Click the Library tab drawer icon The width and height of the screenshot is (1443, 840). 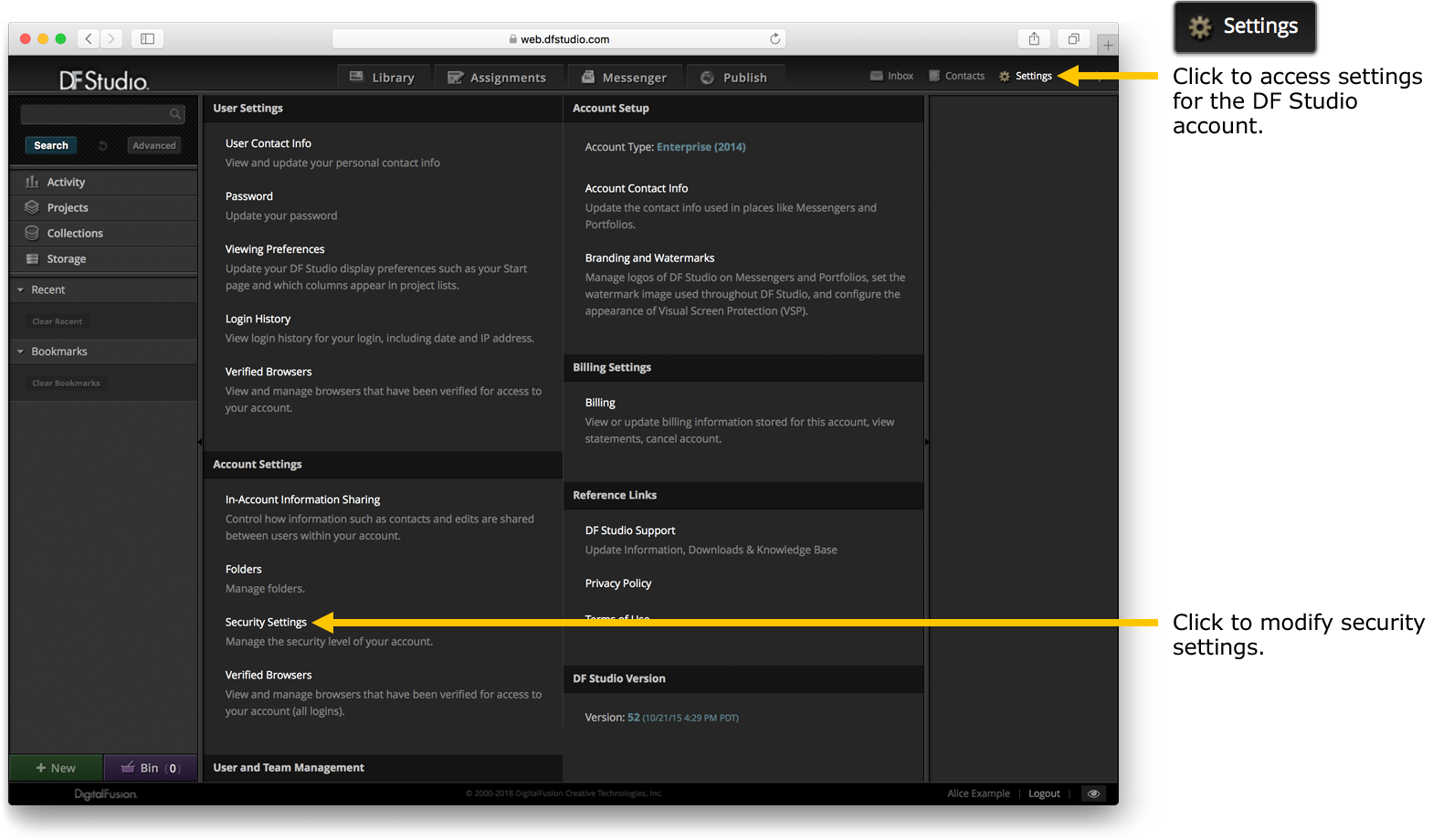tap(356, 77)
